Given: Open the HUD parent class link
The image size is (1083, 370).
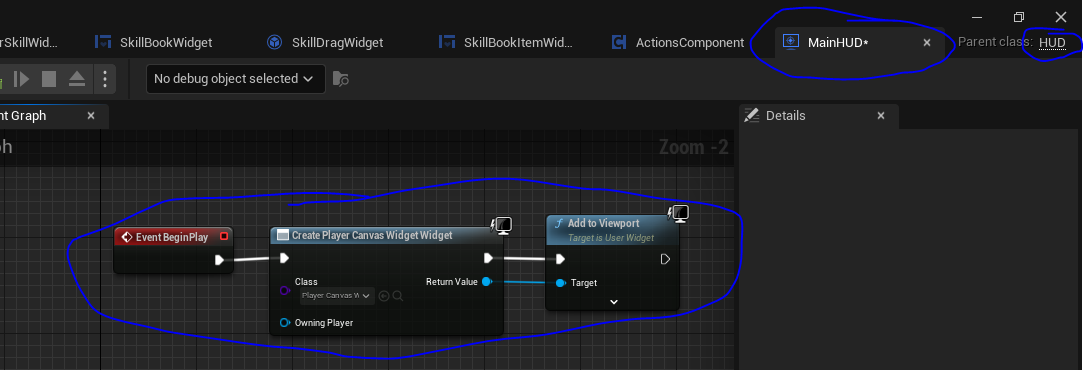Looking at the screenshot, I should point(1052,43).
